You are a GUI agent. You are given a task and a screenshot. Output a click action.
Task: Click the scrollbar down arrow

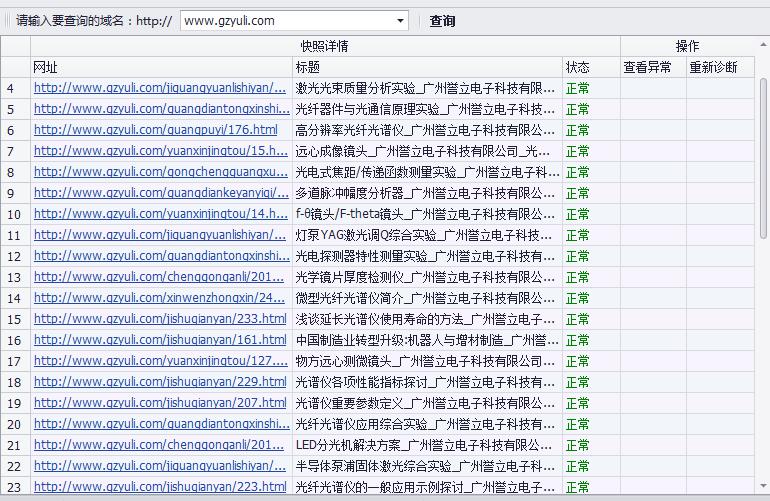tap(764, 487)
